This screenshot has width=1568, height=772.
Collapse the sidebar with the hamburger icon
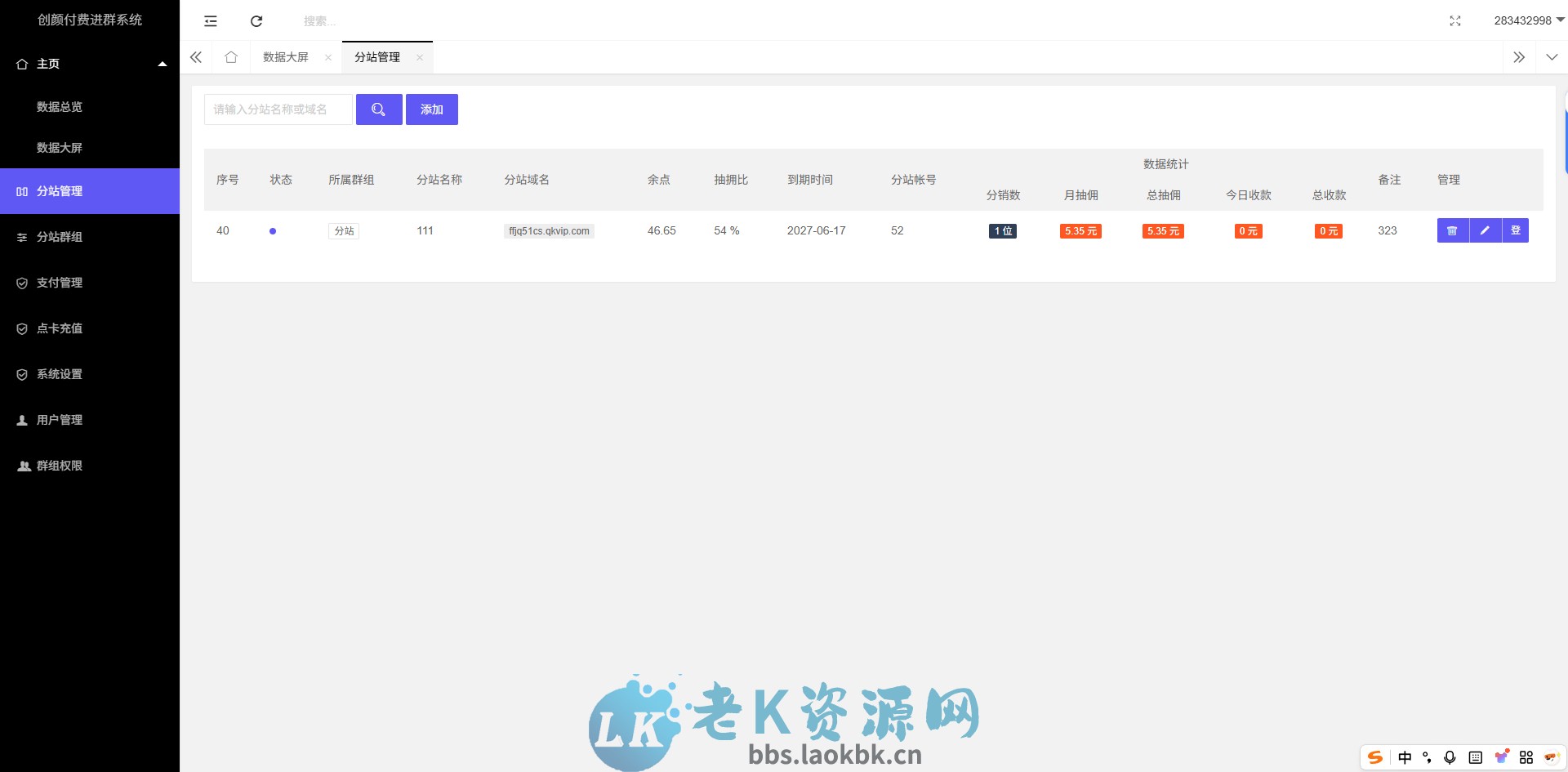point(211,20)
